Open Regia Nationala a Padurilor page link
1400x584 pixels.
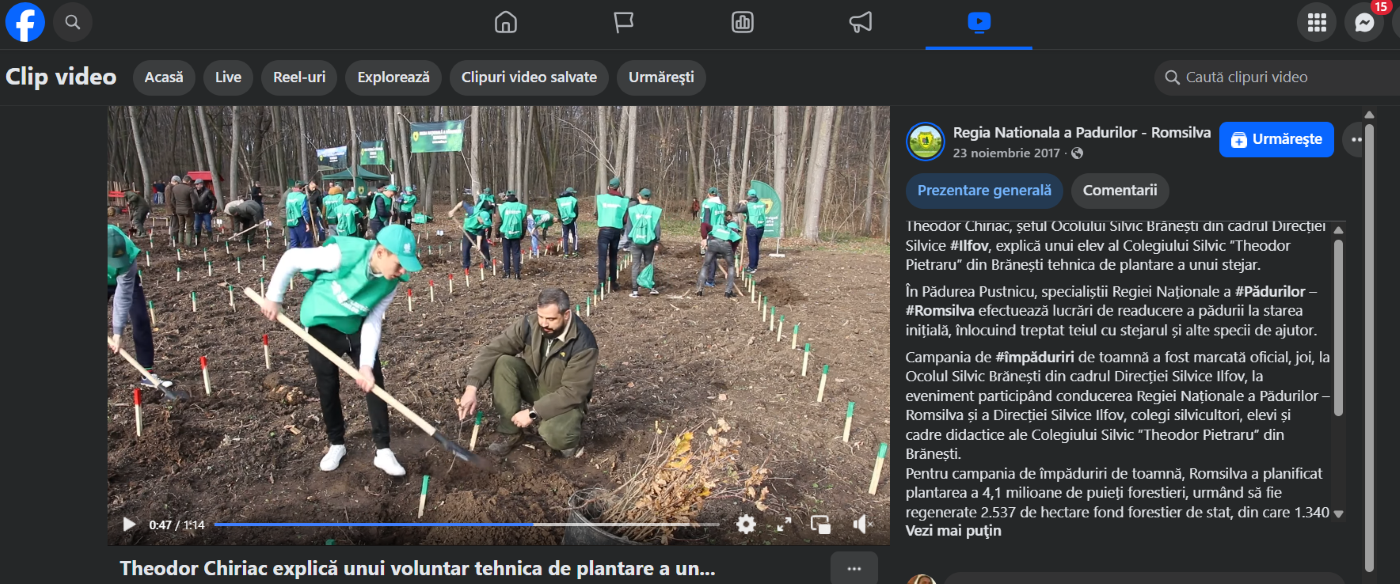click(1081, 133)
